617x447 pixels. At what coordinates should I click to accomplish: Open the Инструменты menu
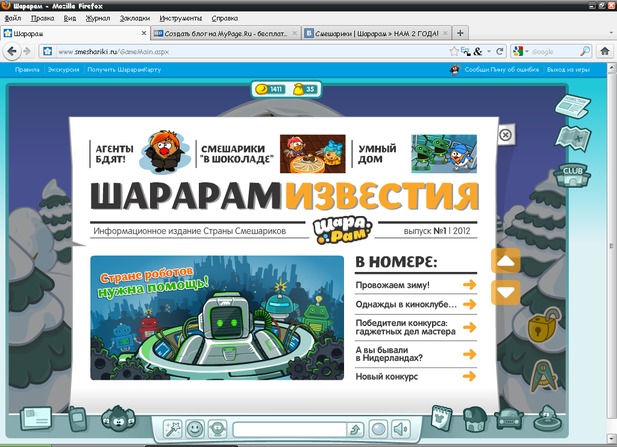click(x=181, y=18)
